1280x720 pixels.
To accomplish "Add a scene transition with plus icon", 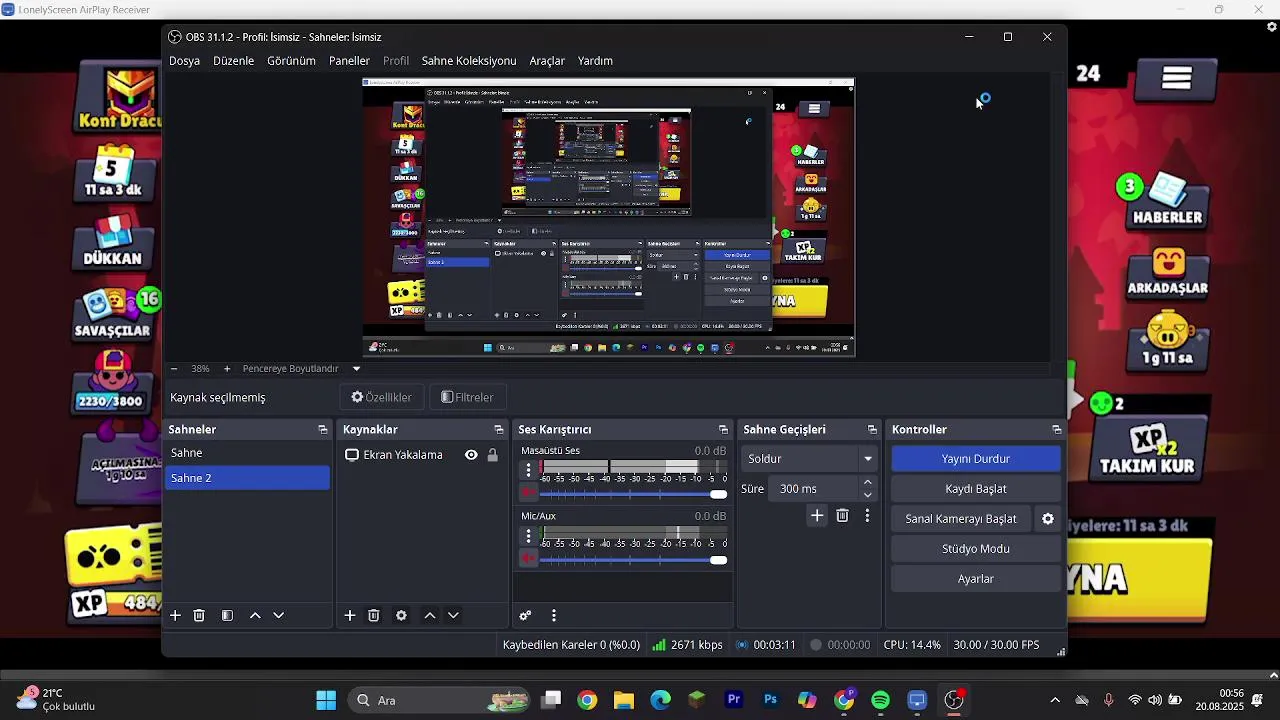I will (x=817, y=516).
